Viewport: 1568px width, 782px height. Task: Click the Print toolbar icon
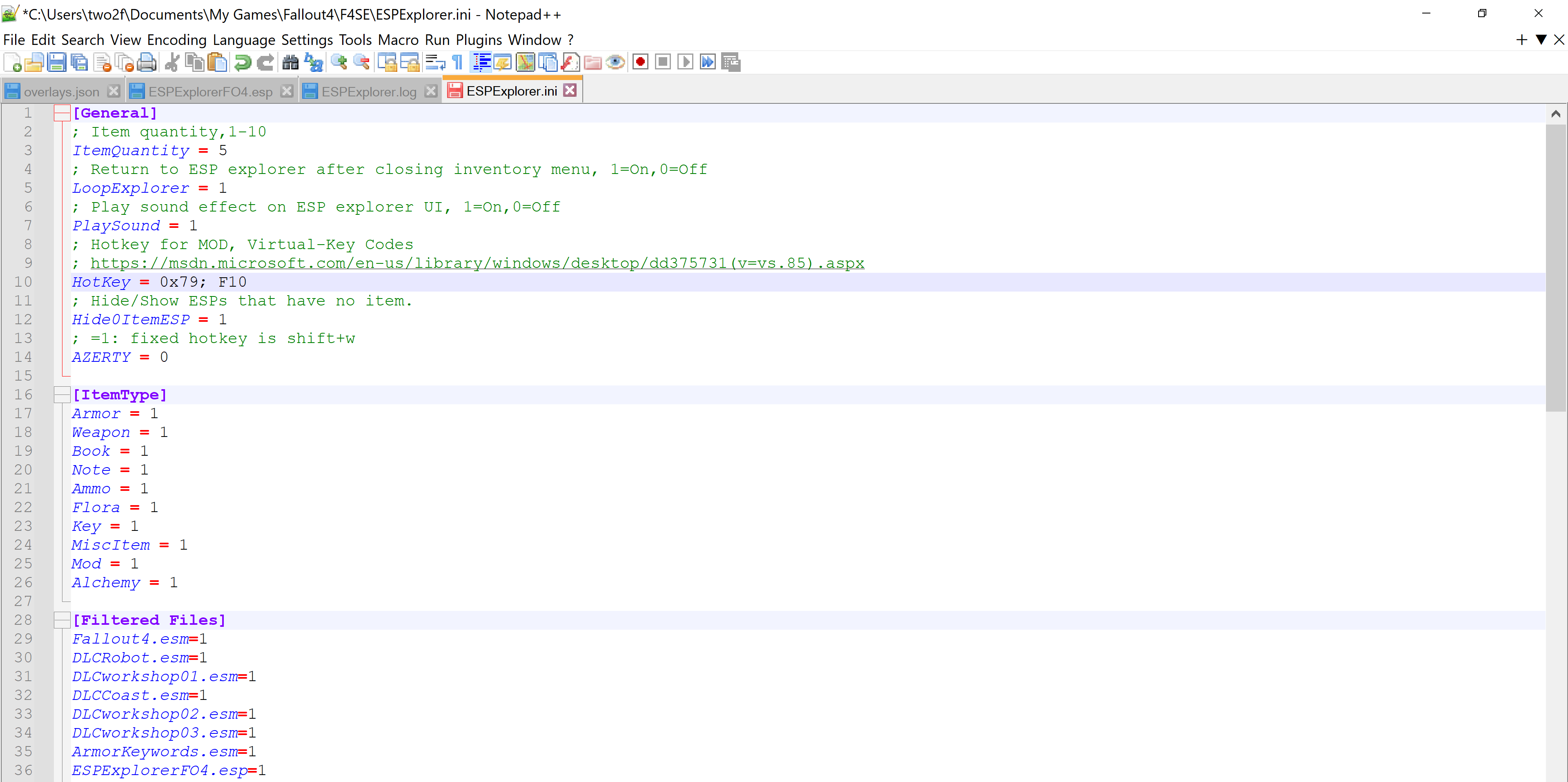click(147, 62)
